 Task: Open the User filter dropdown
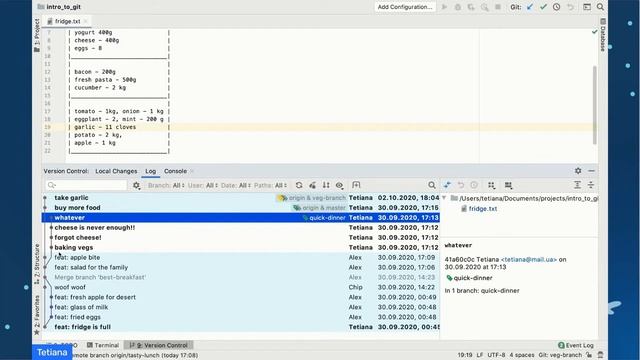click(x=203, y=185)
